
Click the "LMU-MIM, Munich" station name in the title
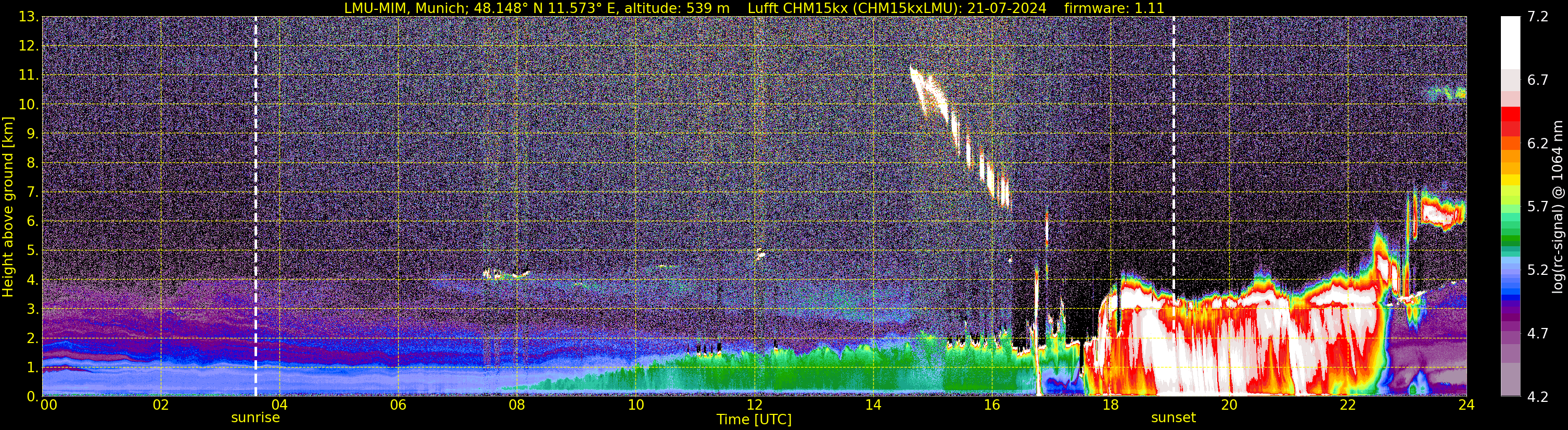coord(406,8)
